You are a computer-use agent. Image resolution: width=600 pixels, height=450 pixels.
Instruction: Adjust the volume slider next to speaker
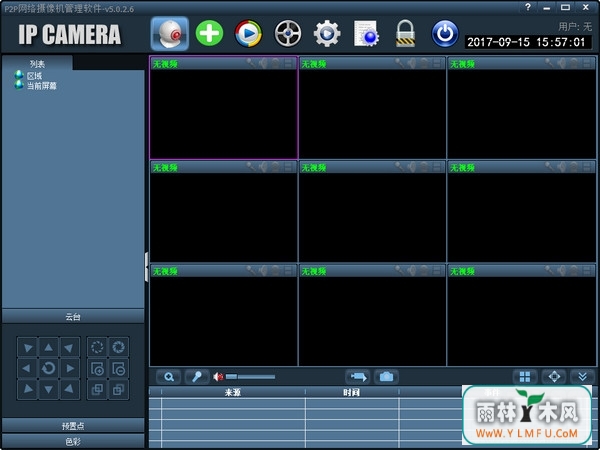coord(250,377)
